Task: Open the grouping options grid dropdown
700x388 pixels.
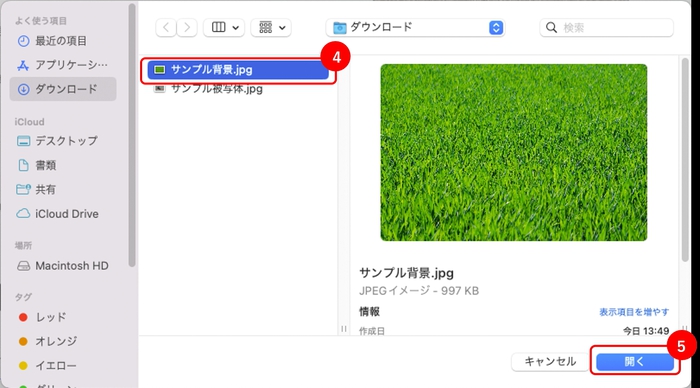Action: click(x=271, y=28)
